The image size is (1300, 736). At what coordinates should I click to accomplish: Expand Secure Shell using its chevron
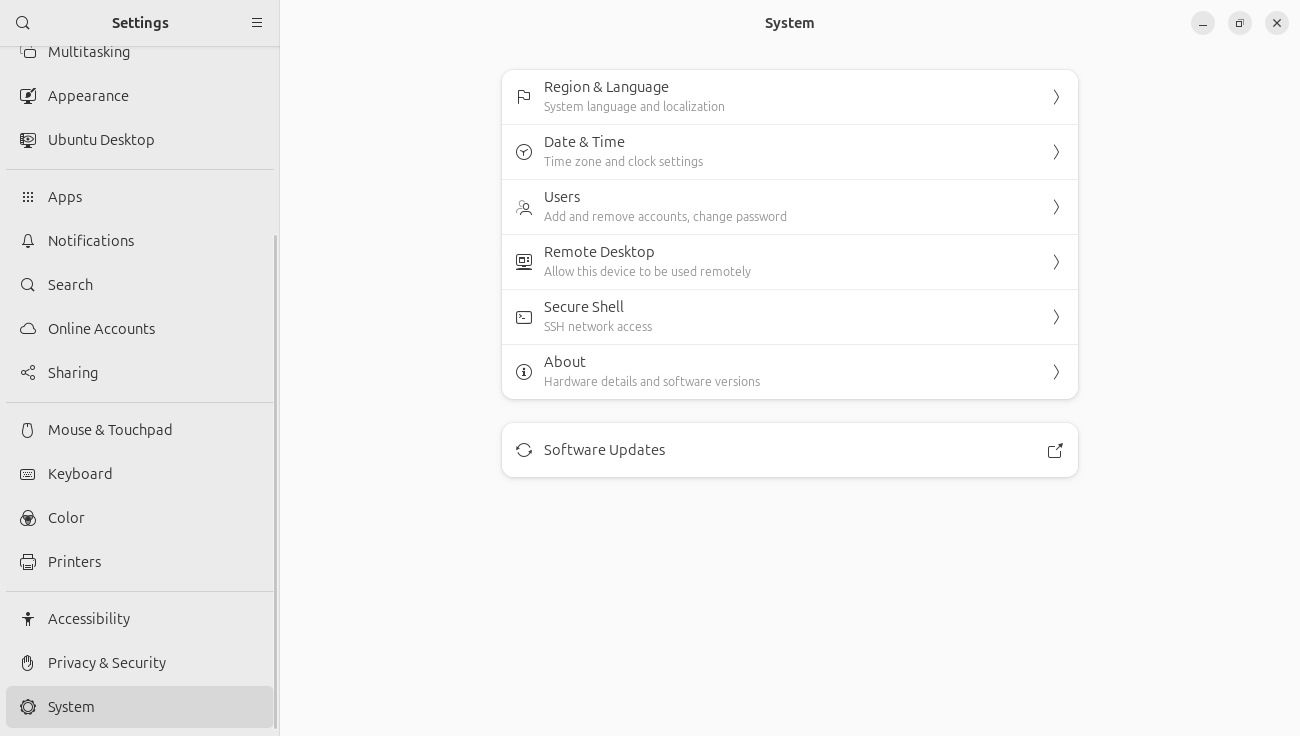coord(1056,317)
